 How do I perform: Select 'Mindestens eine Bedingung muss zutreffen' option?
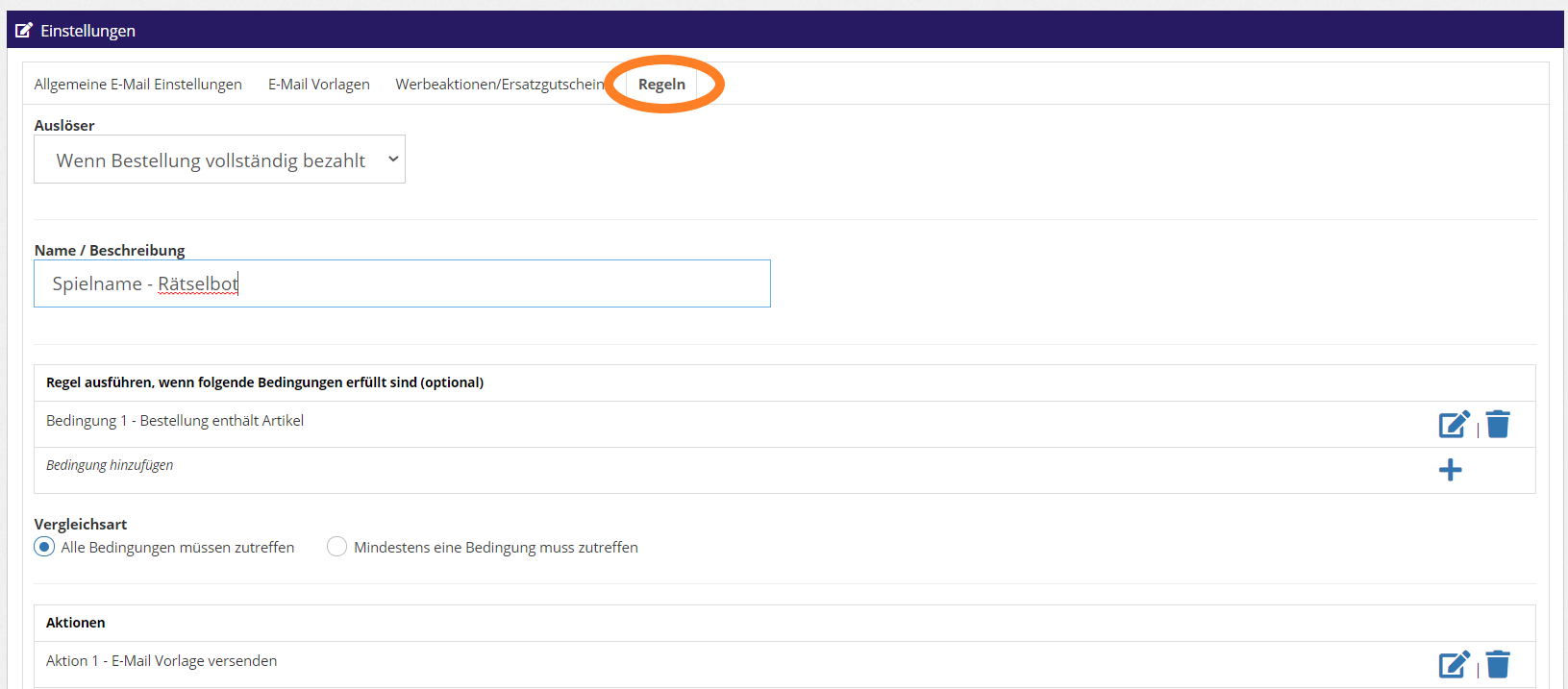pos(336,547)
